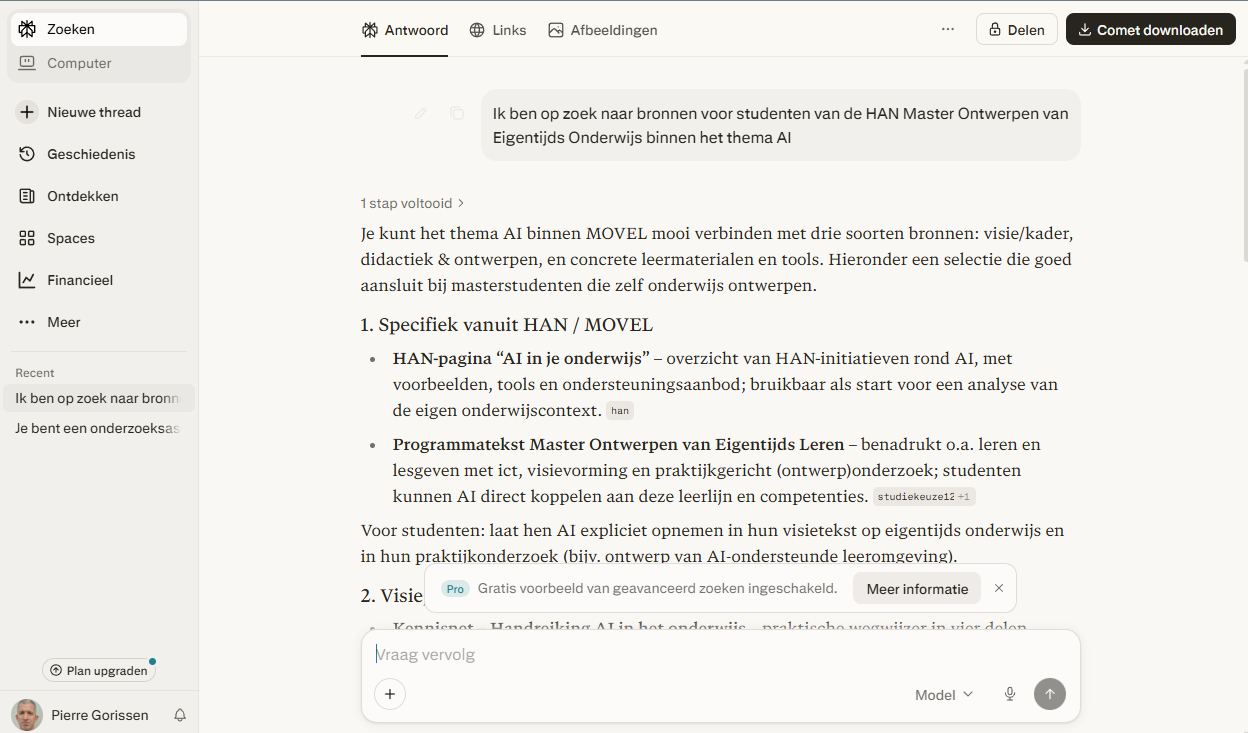Open the three-dot thread options menu
The height and width of the screenshot is (733, 1248).
(948, 30)
